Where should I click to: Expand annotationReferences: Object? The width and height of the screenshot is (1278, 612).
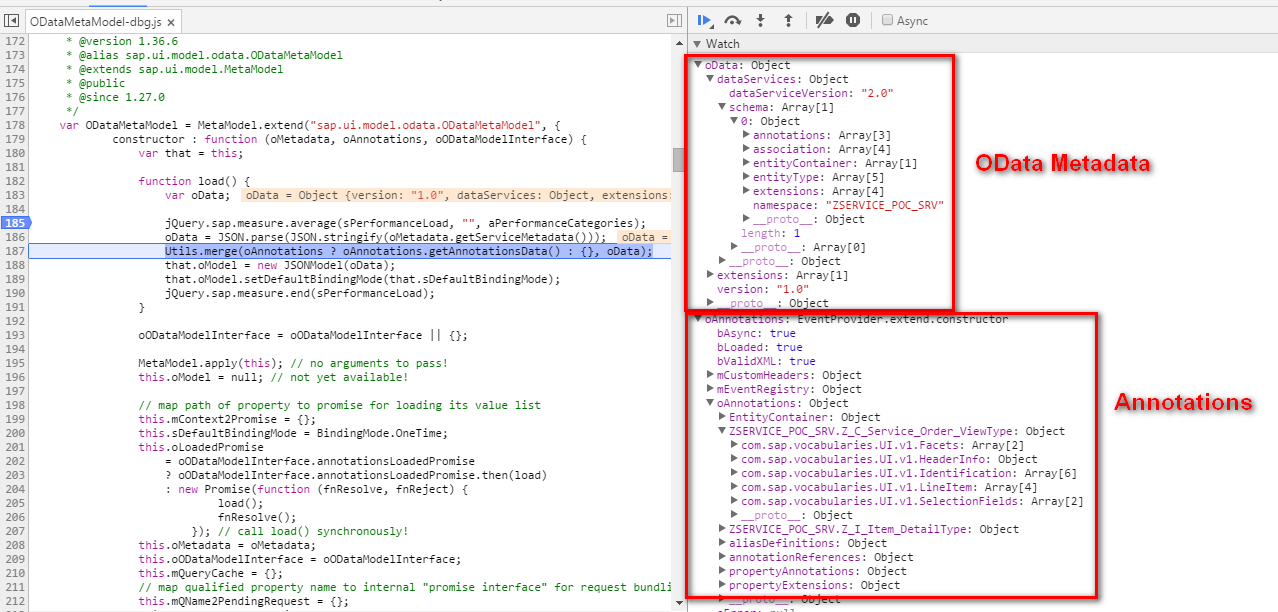point(722,557)
